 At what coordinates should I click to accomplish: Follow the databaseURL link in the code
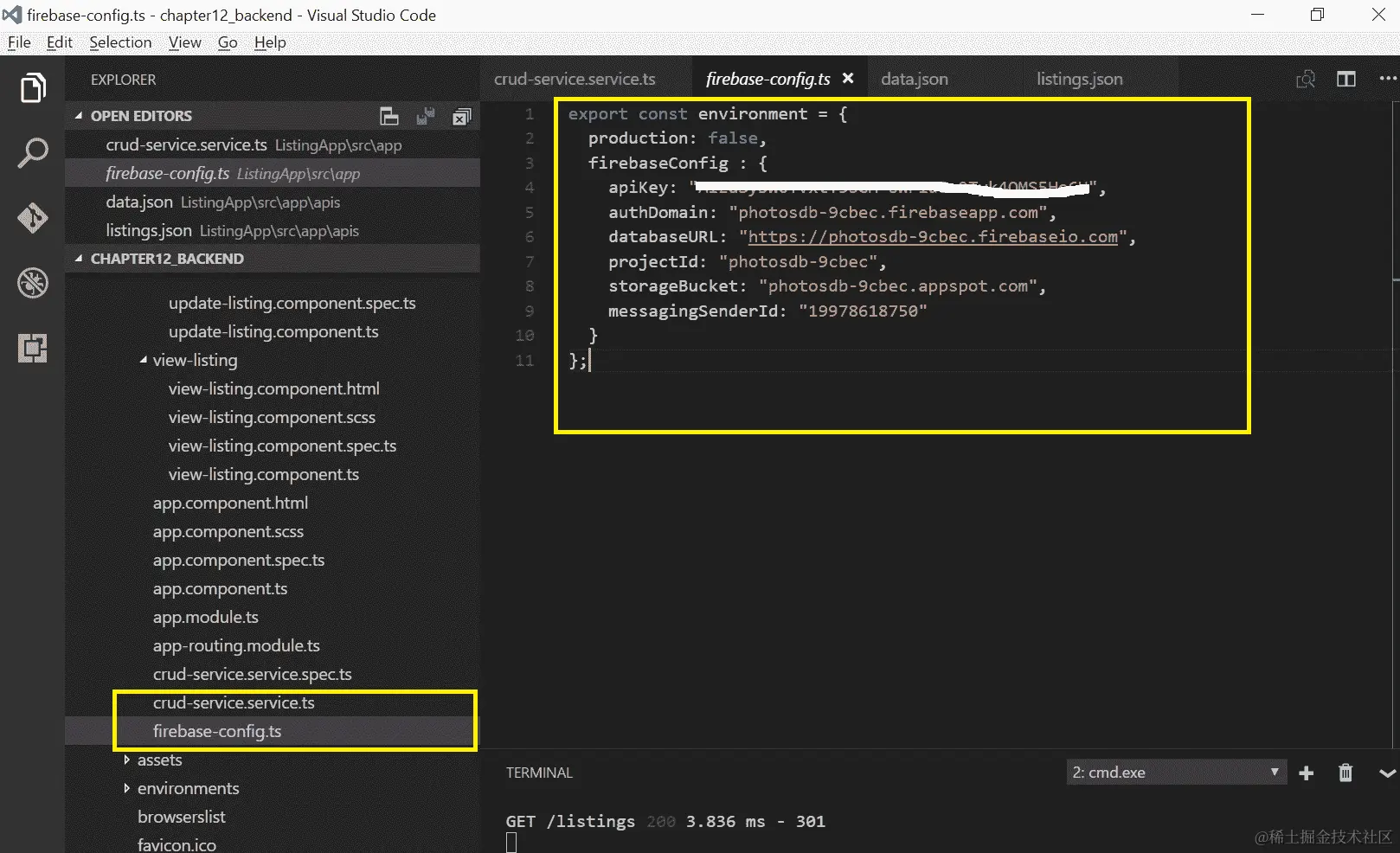point(933,237)
